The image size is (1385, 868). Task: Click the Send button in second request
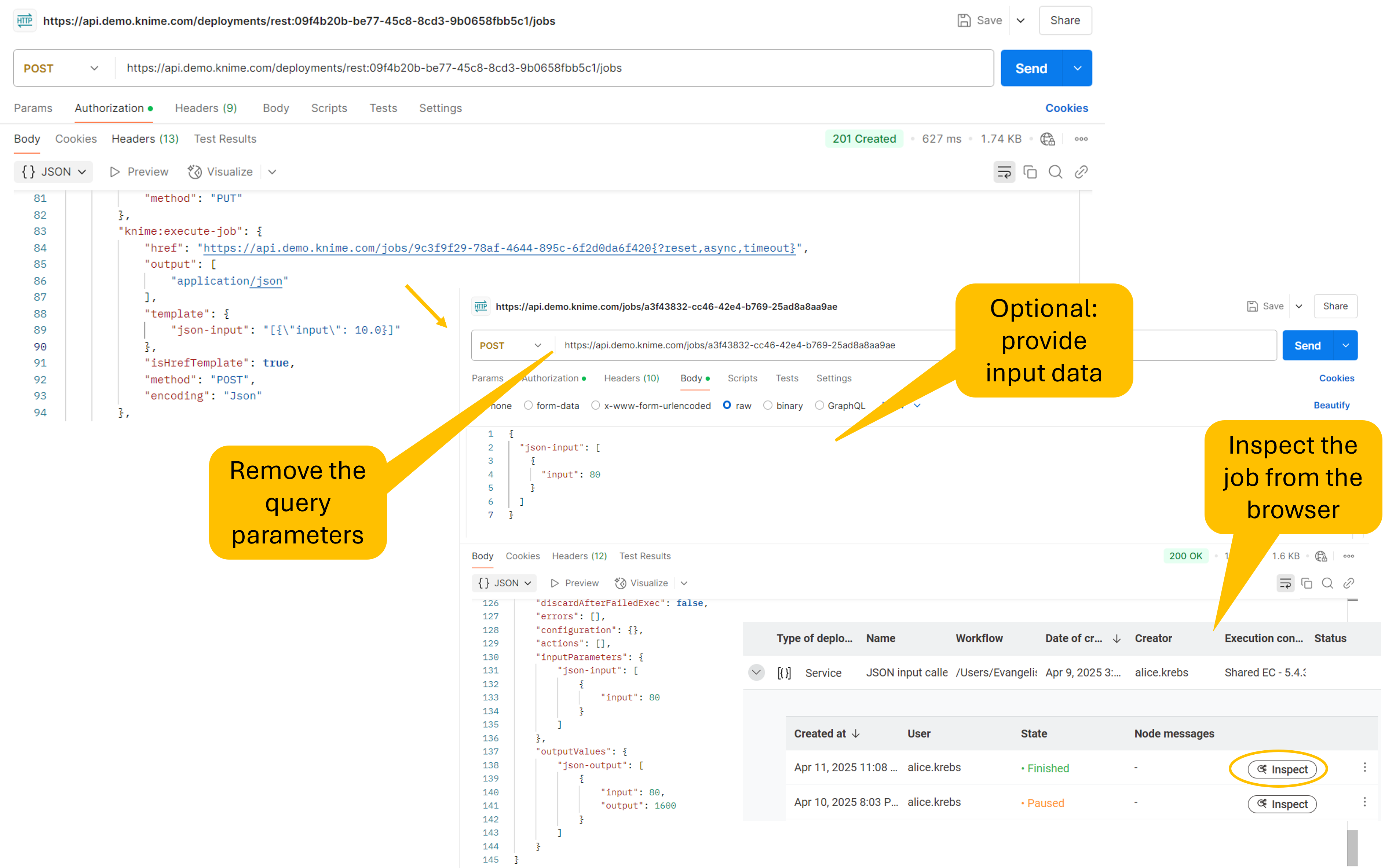[1308, 345]
